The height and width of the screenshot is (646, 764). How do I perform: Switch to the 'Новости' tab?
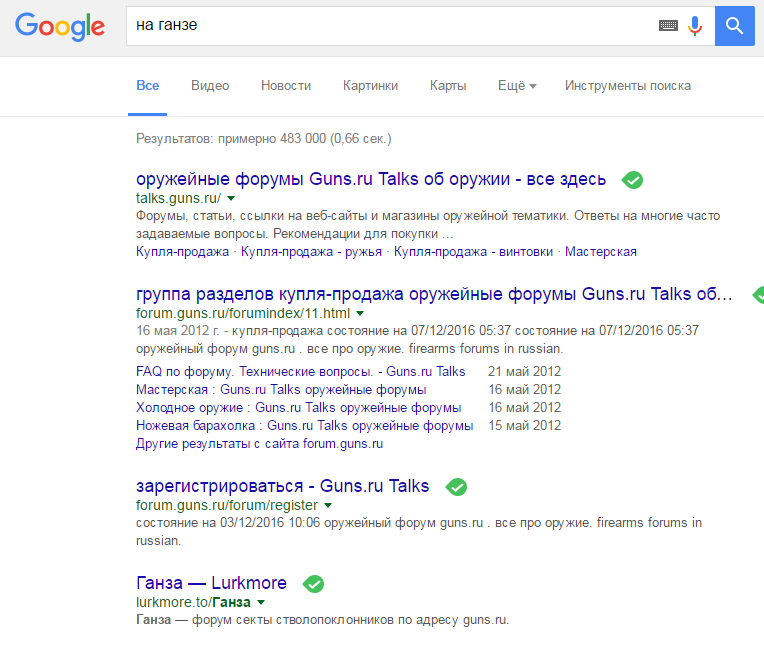pyautogui.click(x=286, y=86)
